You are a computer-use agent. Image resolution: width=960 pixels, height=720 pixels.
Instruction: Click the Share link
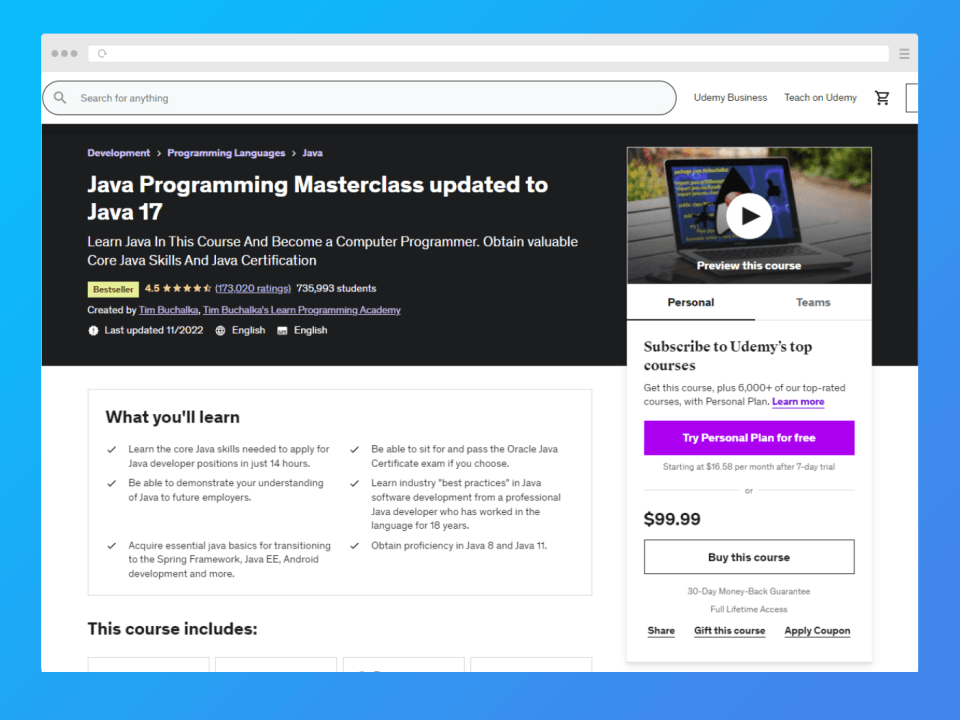click(661, 631)
